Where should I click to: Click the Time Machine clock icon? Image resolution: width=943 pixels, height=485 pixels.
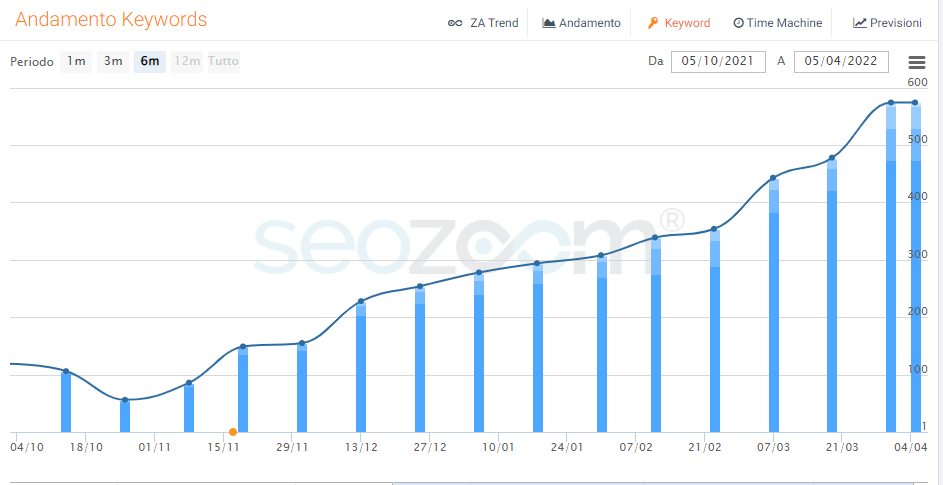tap(738, 23)
